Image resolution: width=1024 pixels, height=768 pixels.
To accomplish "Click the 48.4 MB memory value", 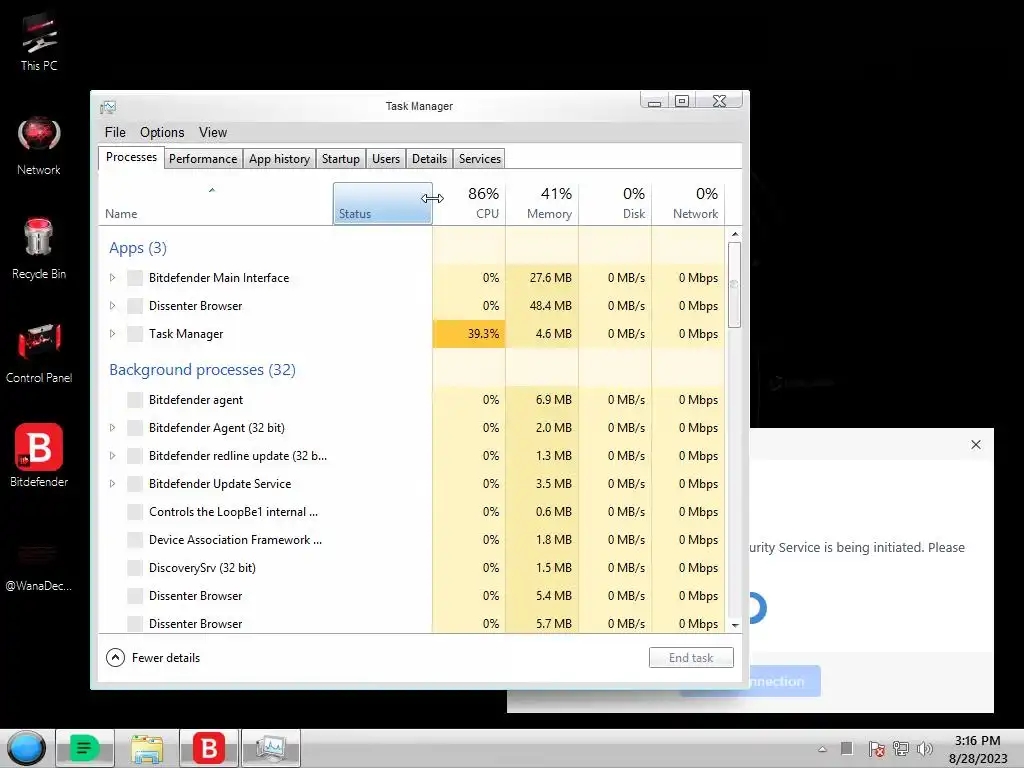I will click(x=551, y=306).
